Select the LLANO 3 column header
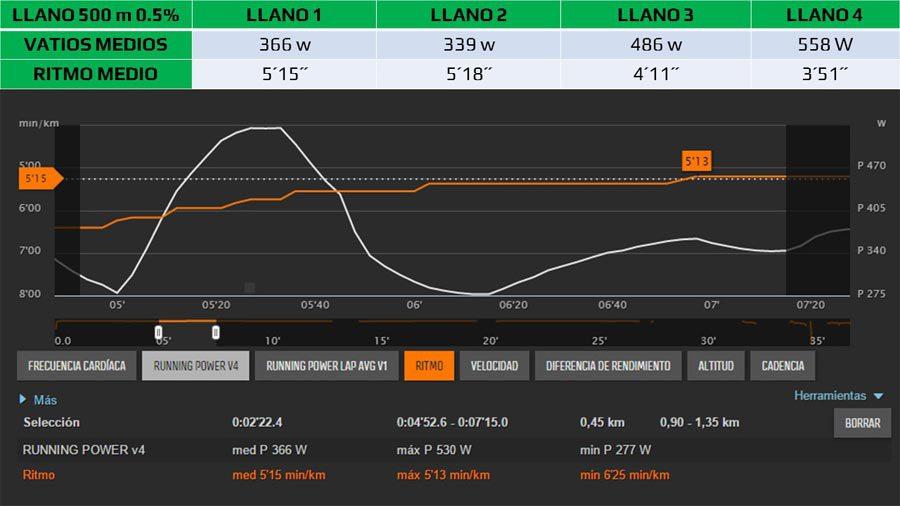The width and height of the screenshot is (900, 506). [655, 15]
